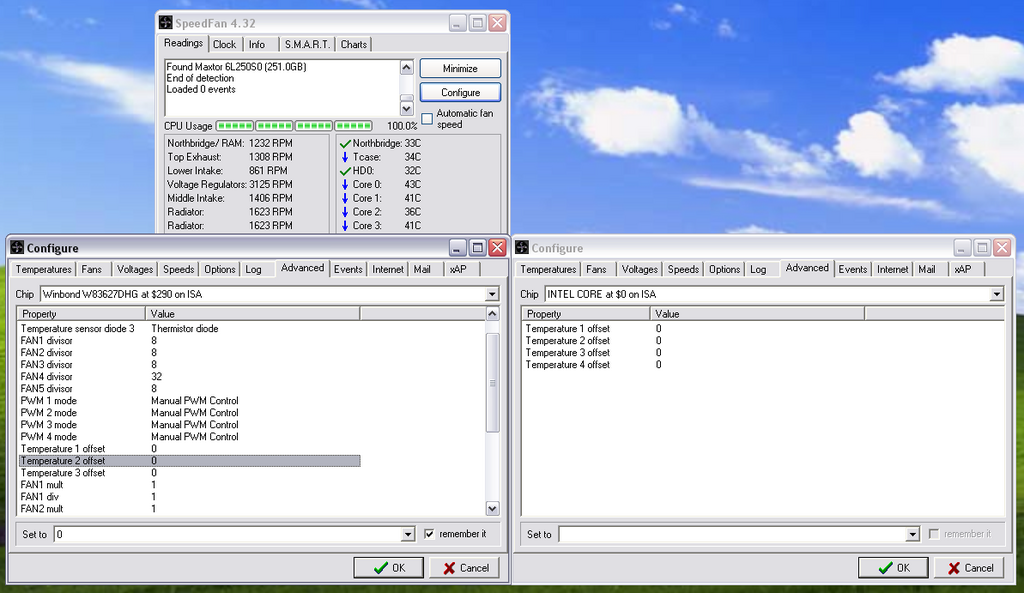This screenshot has height=593, width=1024.
Task: Click the 'Lower Intake: 861 RPM' reading
Action: click(x=227, y=170)
